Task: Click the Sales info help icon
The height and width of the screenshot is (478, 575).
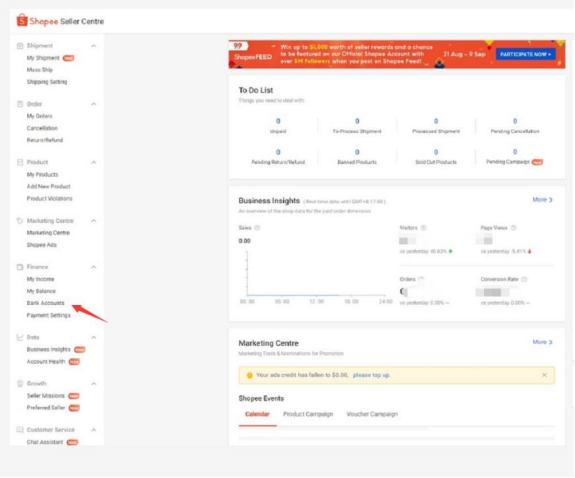Action: (257, 228)
